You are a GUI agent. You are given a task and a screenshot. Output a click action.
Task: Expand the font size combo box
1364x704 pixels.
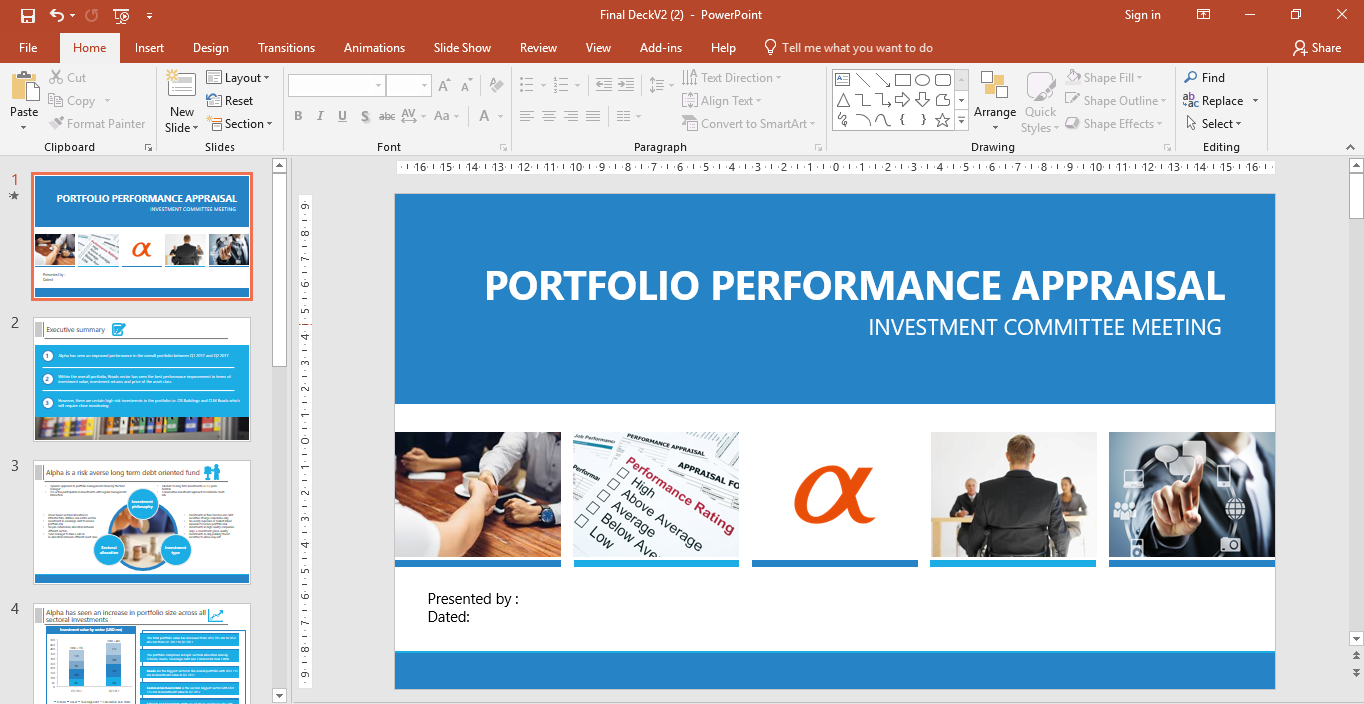pyautogui.click(x=425, y=86)
